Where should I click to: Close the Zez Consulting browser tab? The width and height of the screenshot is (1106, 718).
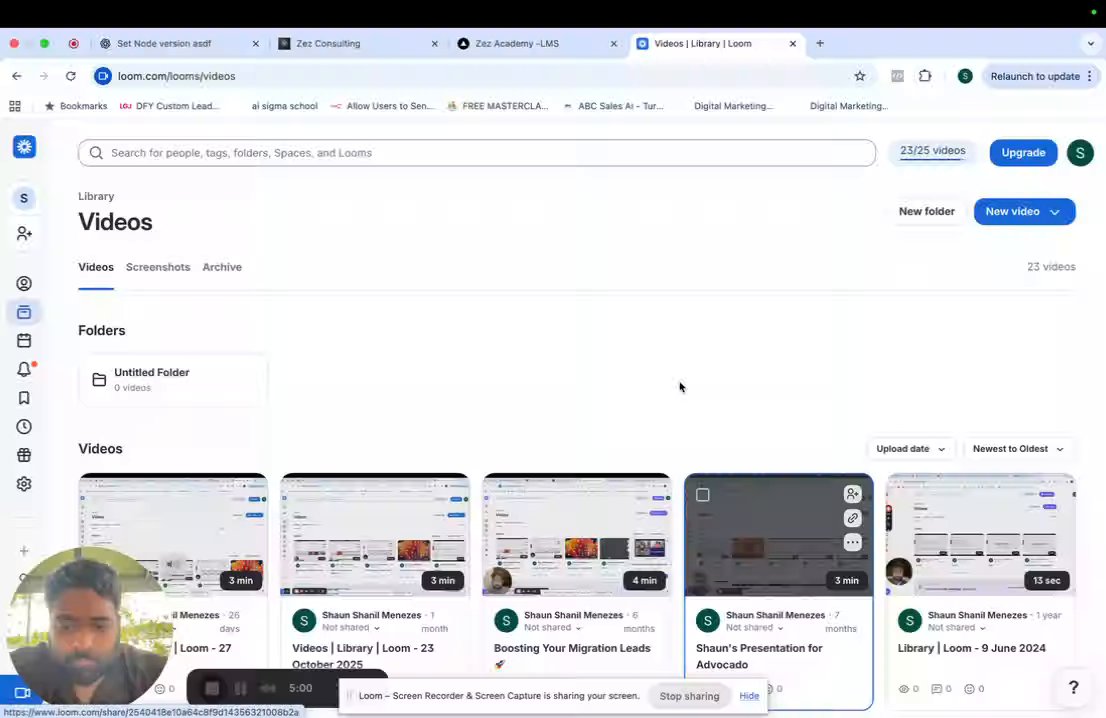434,44
